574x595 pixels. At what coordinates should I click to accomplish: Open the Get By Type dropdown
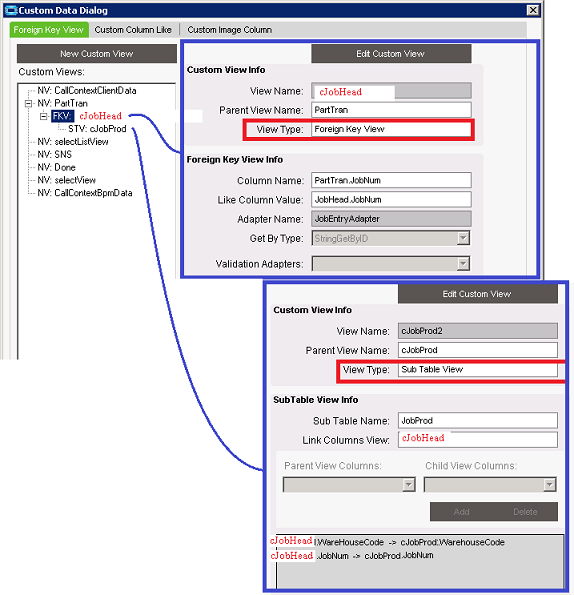click(463, 238)
